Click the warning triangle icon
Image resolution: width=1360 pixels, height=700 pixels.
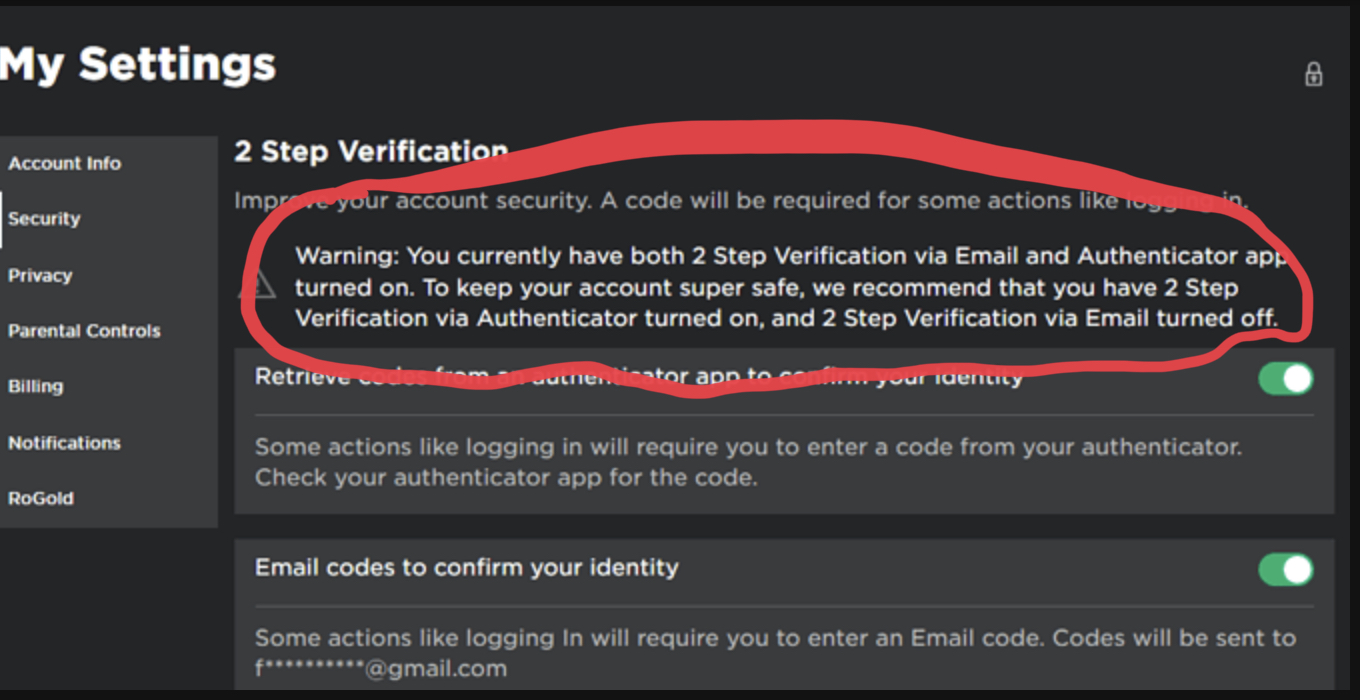pyautogui.click(x=257, y=287)
